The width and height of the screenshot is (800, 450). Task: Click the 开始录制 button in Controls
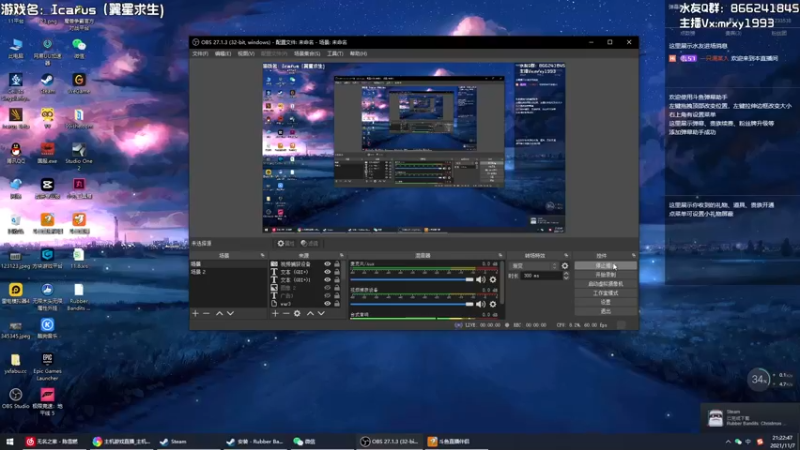pos(606,275)
